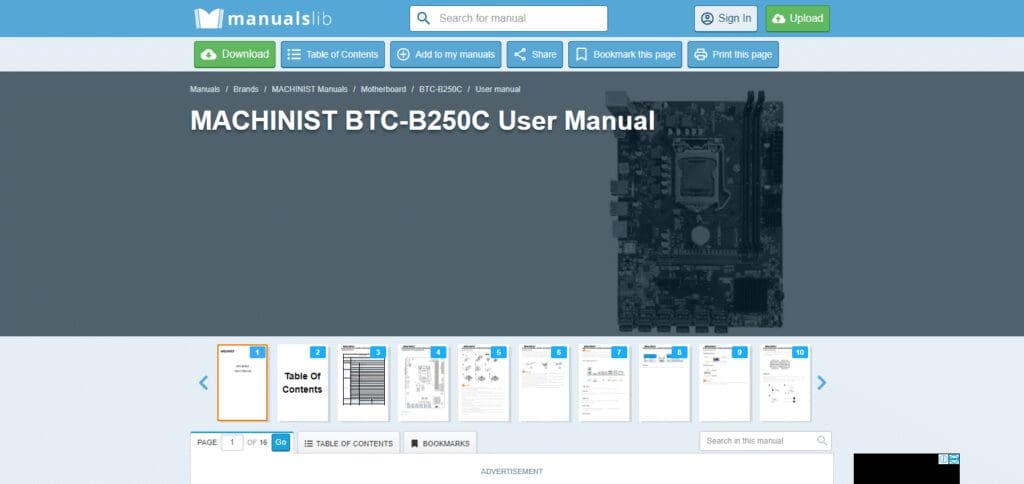Go to Manuals breadcrumb link
This screenshot has height=484, width=1024.
205,89
